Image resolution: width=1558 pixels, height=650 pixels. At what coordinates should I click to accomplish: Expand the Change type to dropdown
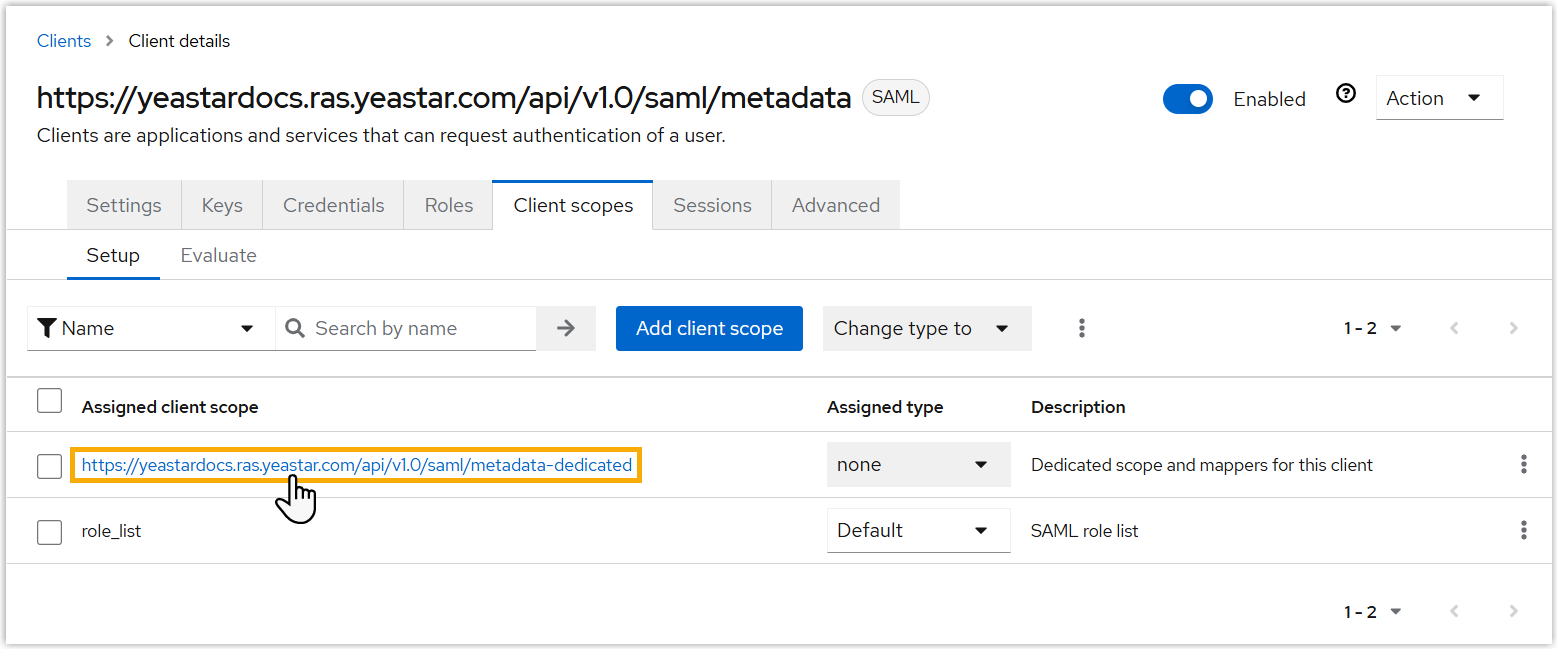(x=926, y=328)
